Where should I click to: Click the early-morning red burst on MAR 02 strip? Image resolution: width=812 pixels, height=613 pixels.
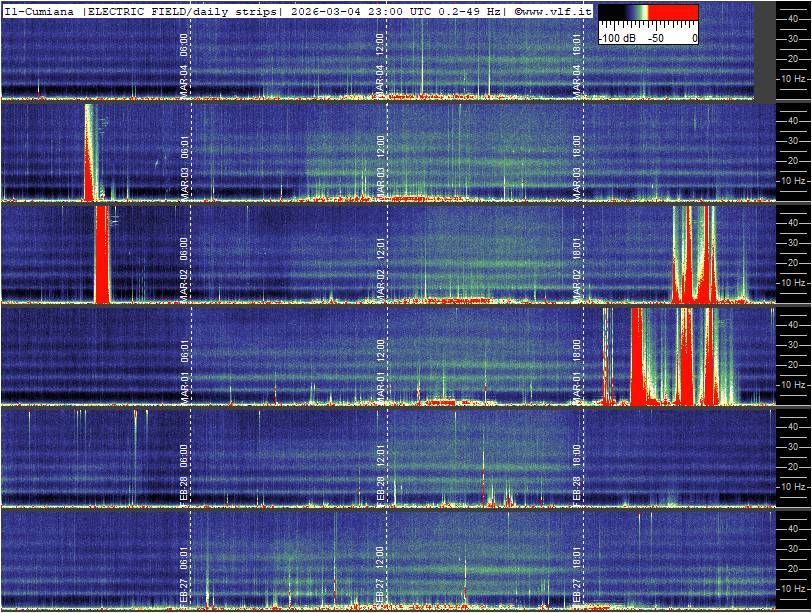(x=101, y=255)
